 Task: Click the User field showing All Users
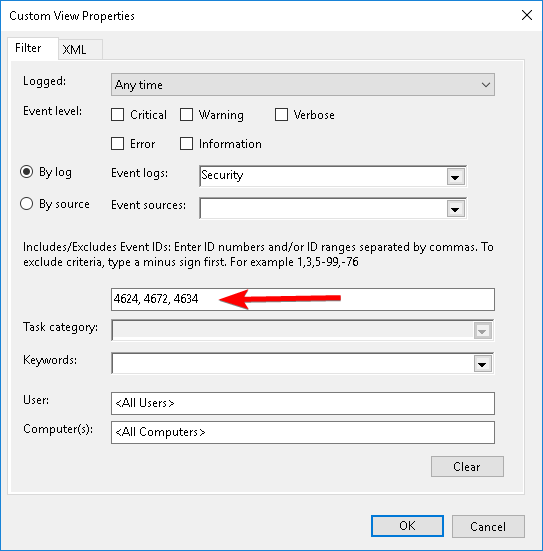pos(303,403)
